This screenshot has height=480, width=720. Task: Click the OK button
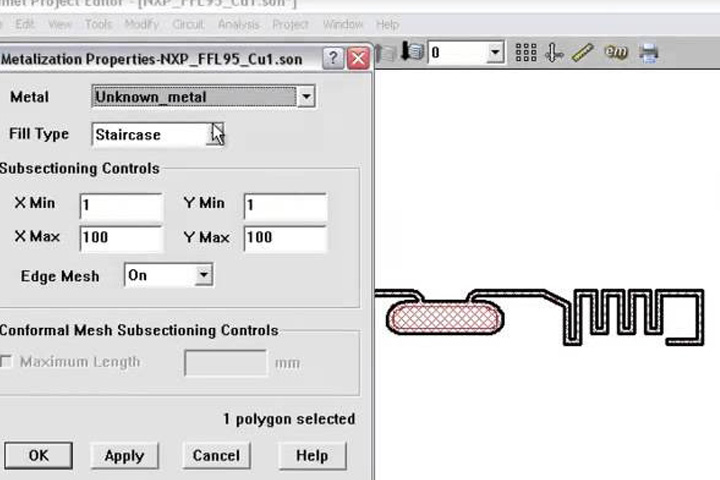tap(39, 455)
